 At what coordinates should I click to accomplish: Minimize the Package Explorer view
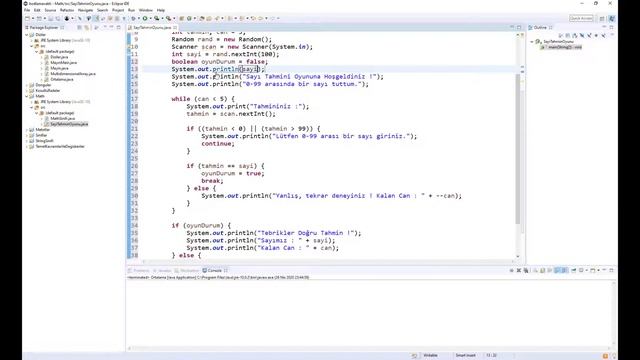[x=111, y=27]
